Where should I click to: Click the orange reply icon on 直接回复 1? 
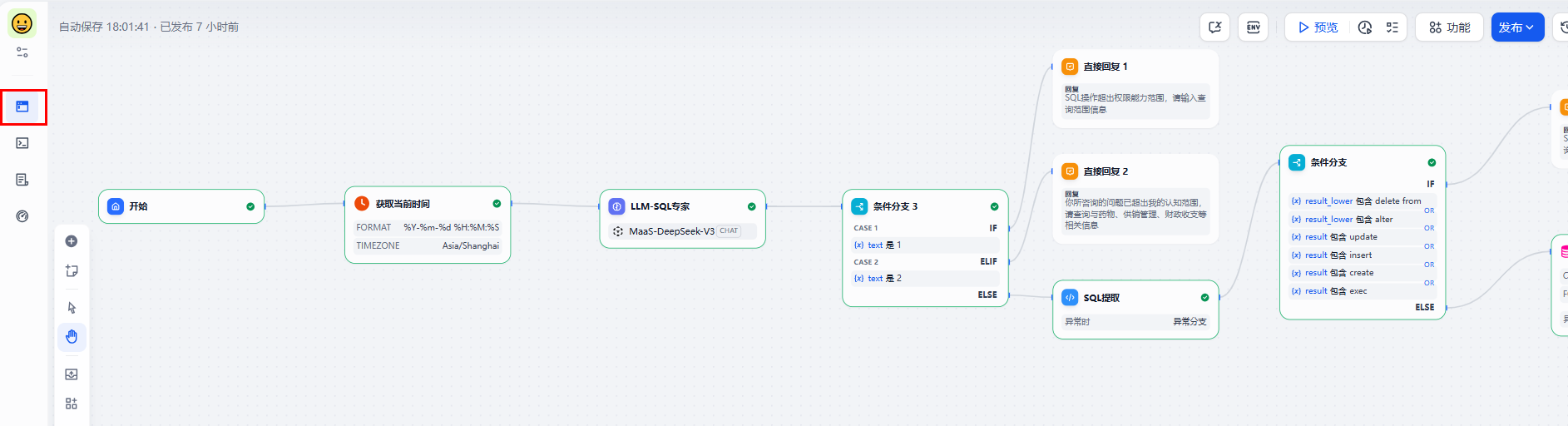click(1070, 67)
